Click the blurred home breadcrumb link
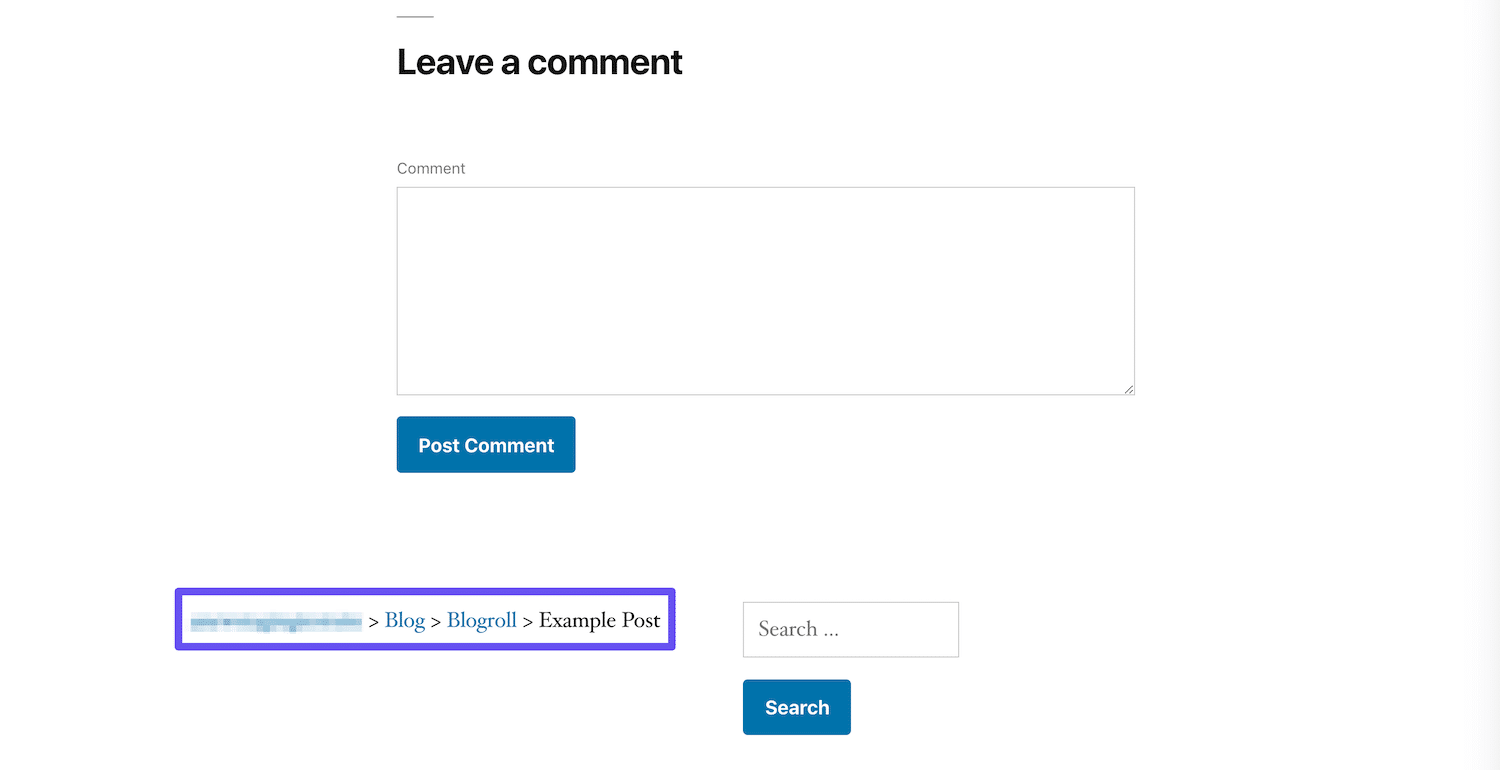 click(x=276, y=622)
